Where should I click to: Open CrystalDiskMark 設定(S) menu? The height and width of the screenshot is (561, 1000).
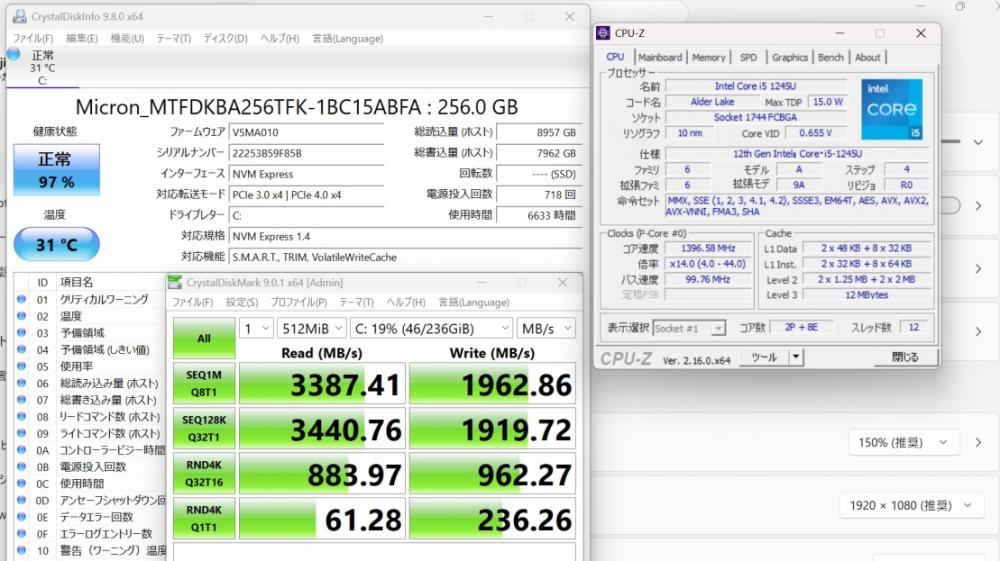pyautogui.click(x=242, y=302)
